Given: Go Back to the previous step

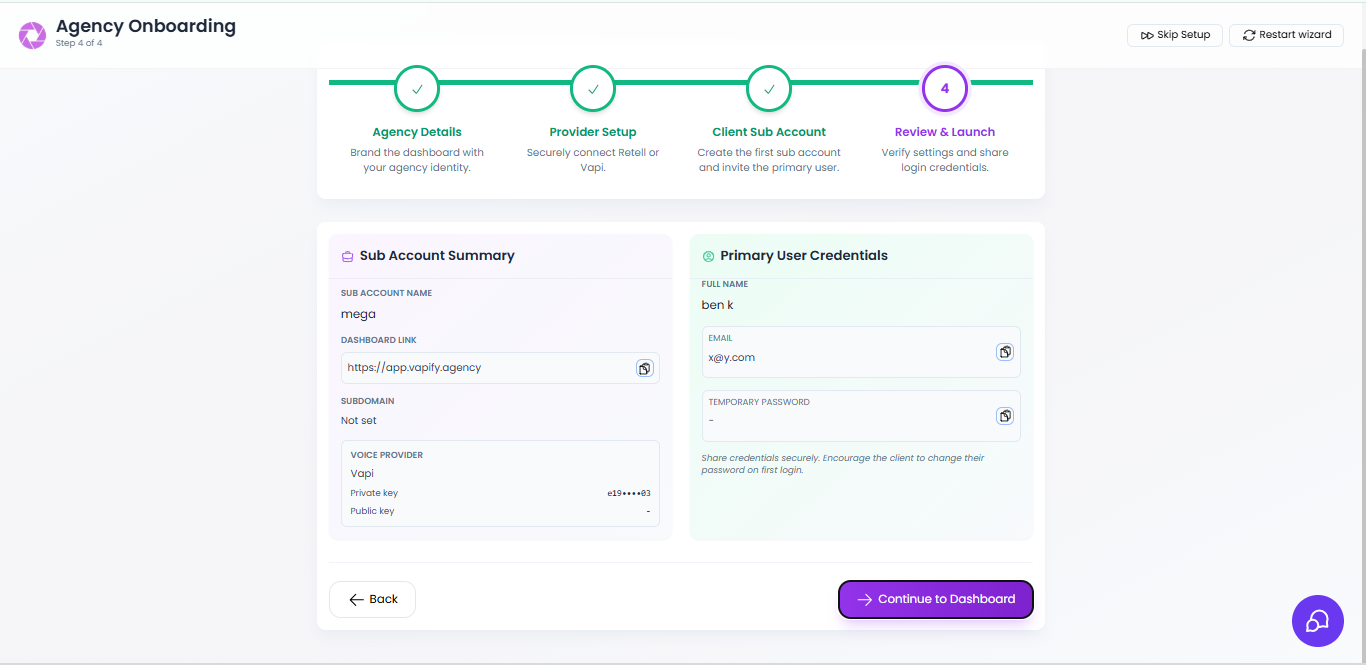Looking at the screenshot, I should pyautogui.click(x=372, y=599).
